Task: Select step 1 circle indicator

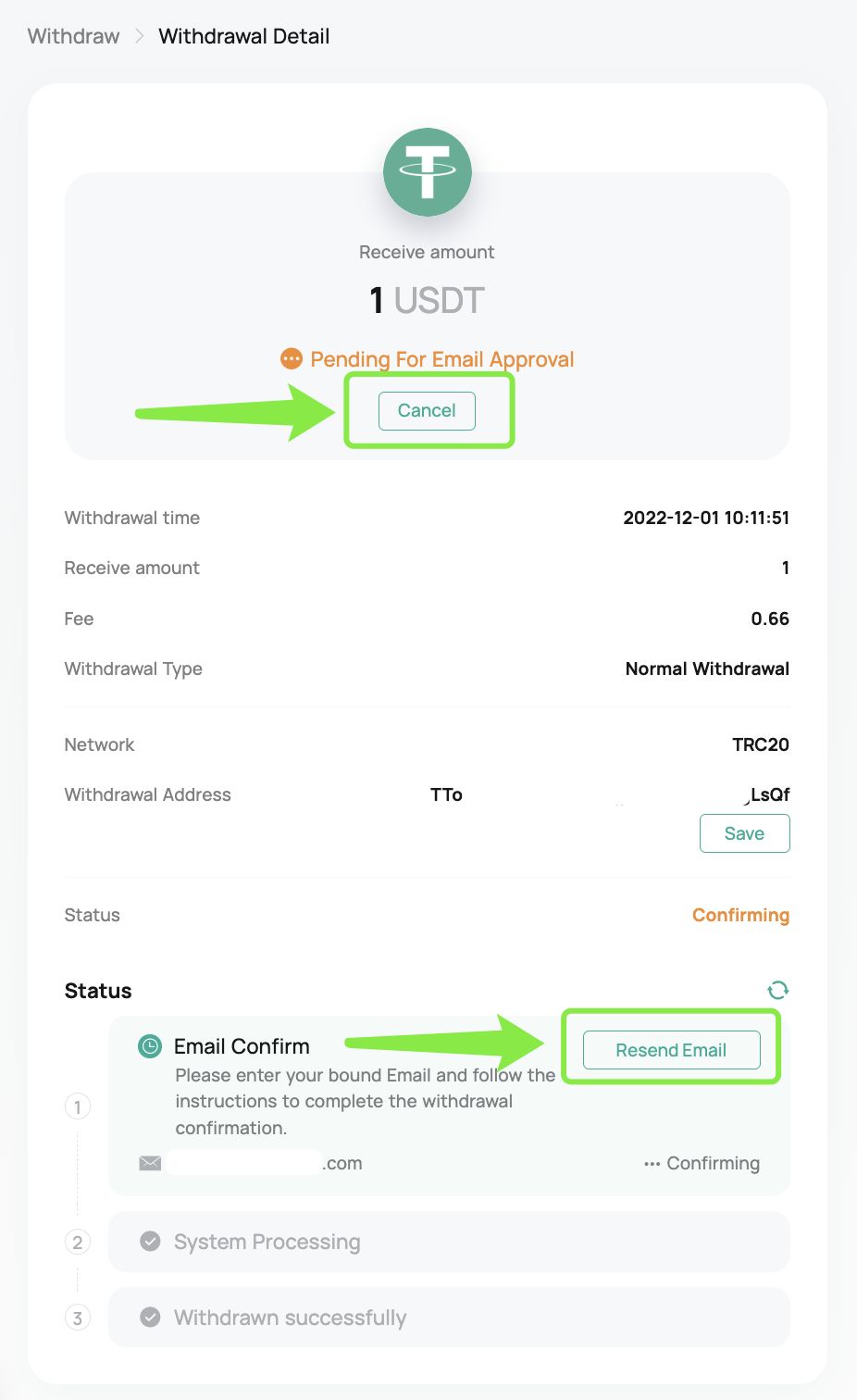Action: click(78, 1106)
